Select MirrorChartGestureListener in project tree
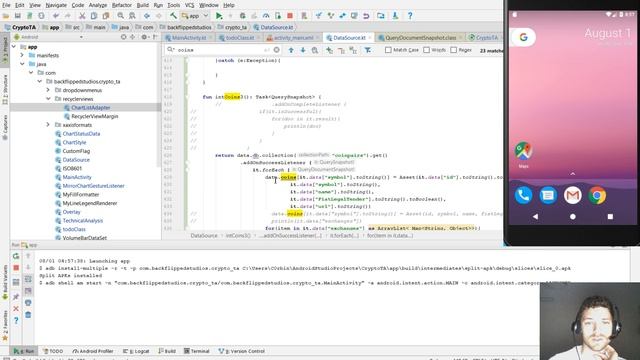The width and height of the screenshot is (640, 360). click(93, 186)
